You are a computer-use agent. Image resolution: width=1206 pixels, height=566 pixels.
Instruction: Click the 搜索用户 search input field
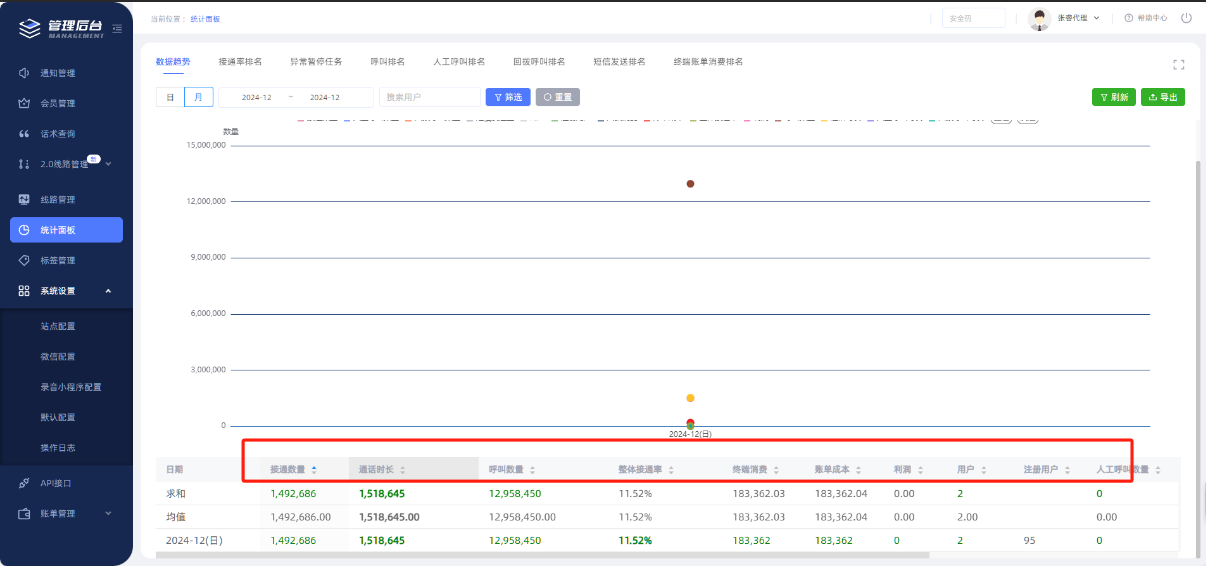click(429, 97)
